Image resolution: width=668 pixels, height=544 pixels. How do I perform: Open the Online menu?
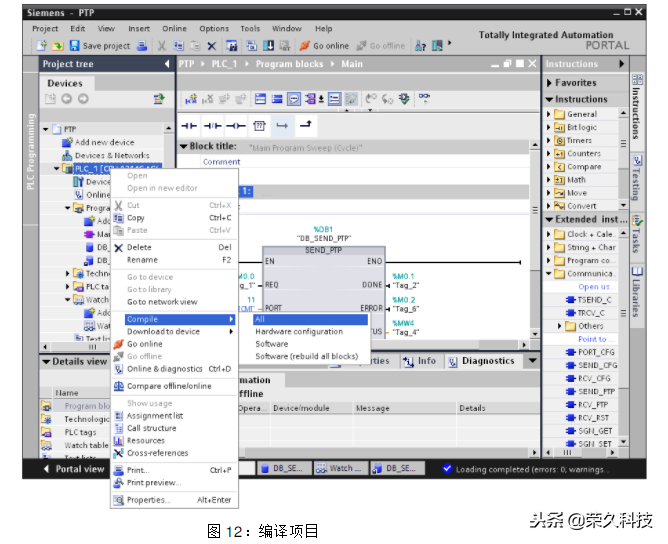[x=174, y=29]
